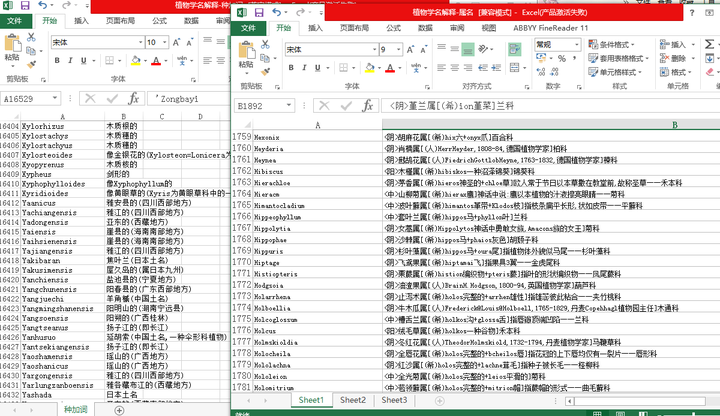Click Merge and Center cells icon
720x416 pixels.
tap(515, 67)
